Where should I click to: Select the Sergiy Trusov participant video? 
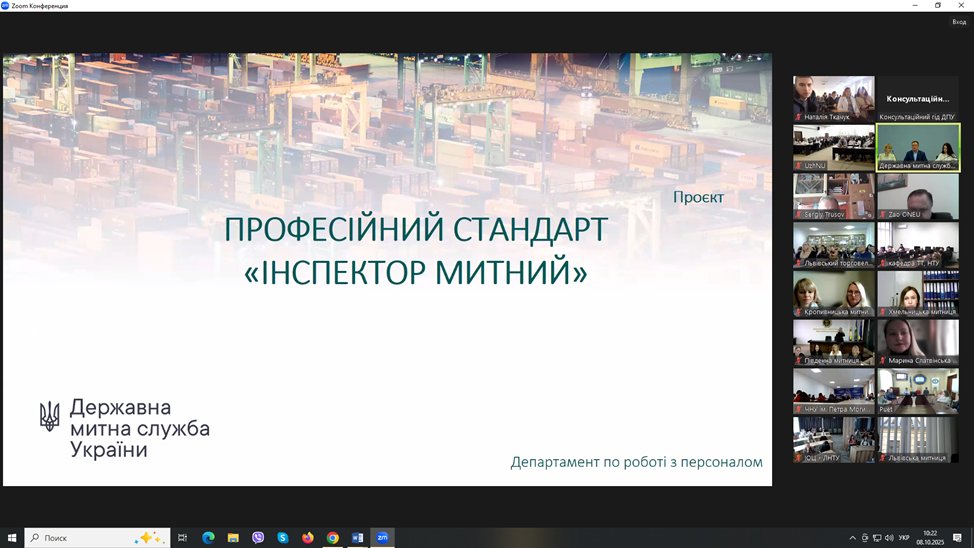pos(833,195)
